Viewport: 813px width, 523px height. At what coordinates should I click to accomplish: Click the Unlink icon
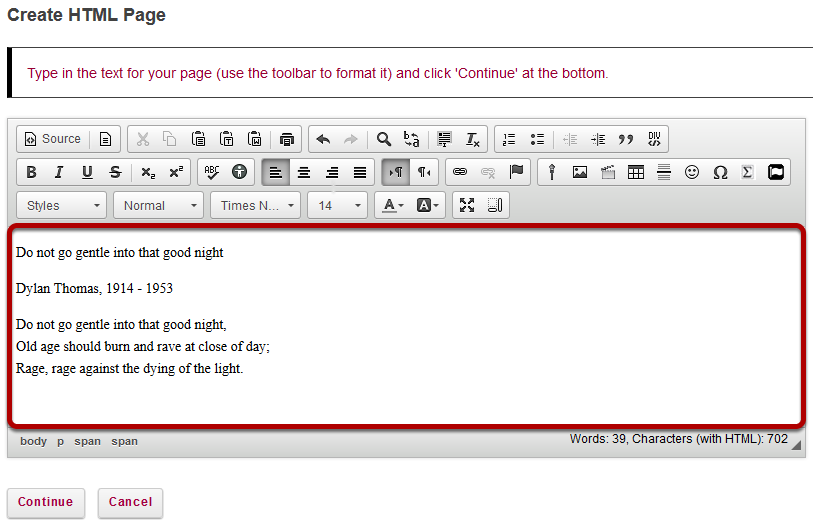(x=488, y=172)
